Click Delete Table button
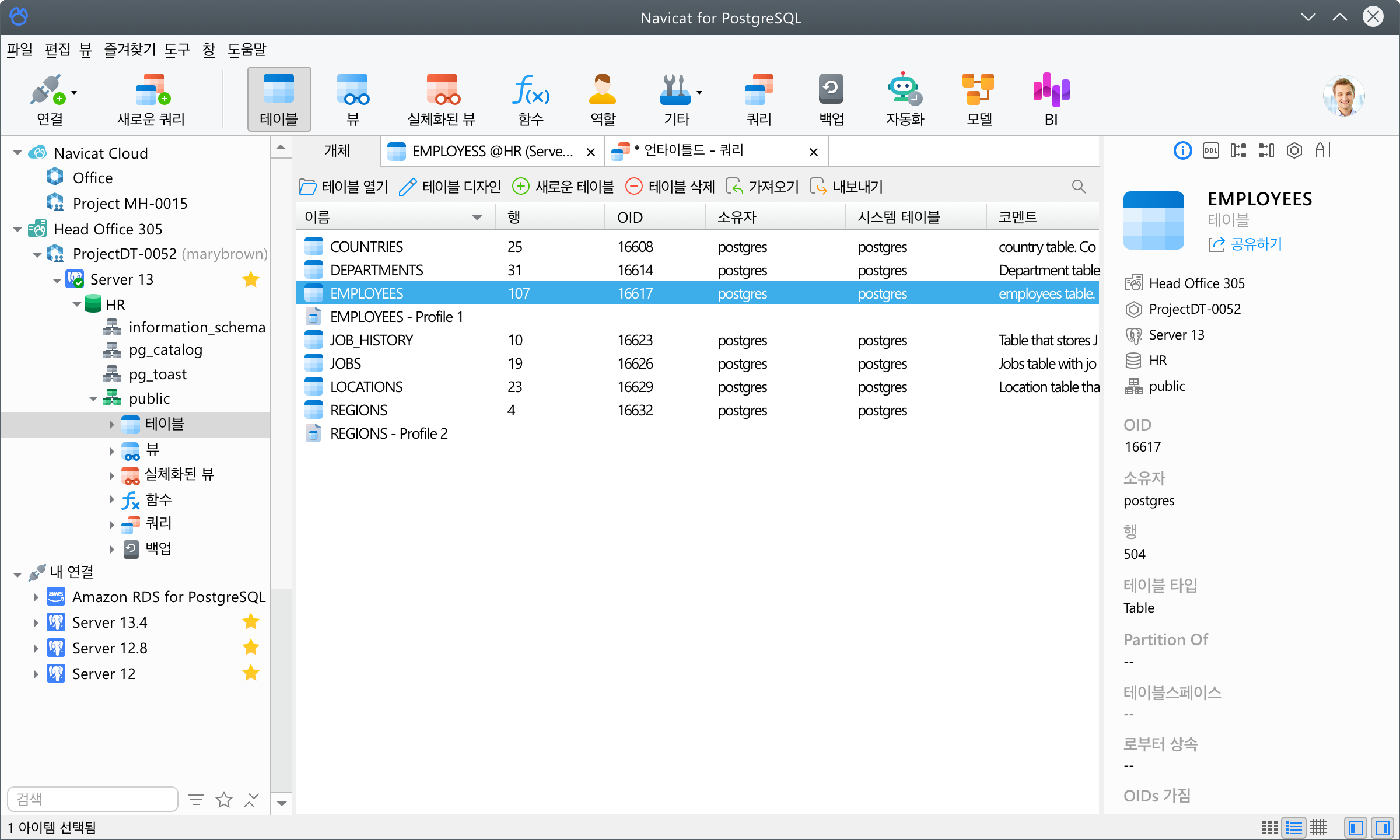The height and width of the screenshot is (840, 1400). pyautogui.click(x=670, y=187)
